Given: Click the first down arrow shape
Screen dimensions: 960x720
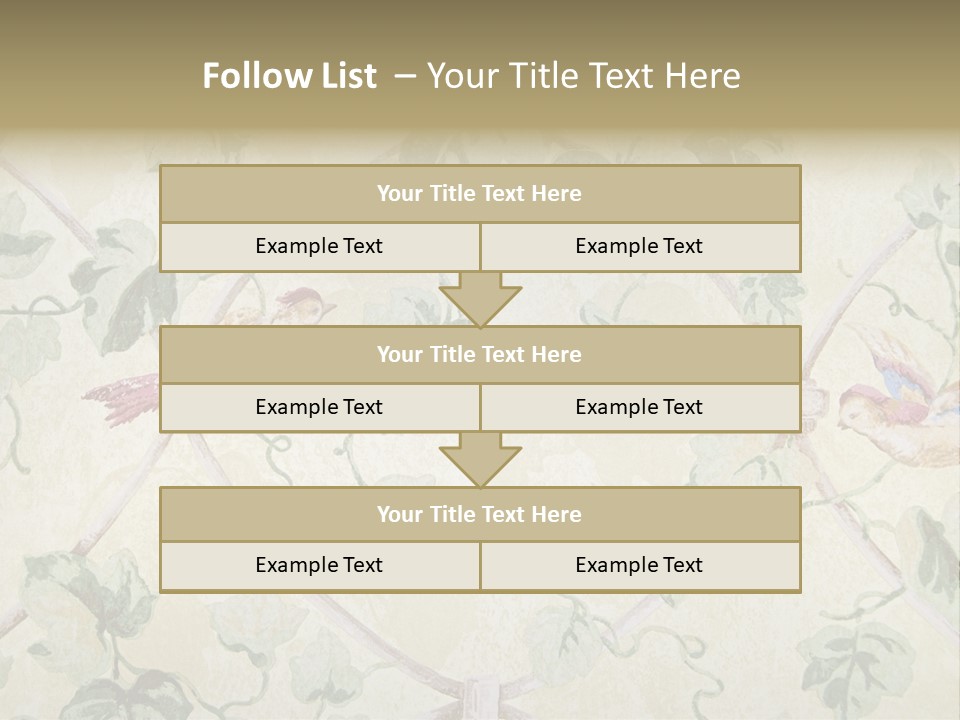Looking at the screenshot, I should (x=481, y=299).
